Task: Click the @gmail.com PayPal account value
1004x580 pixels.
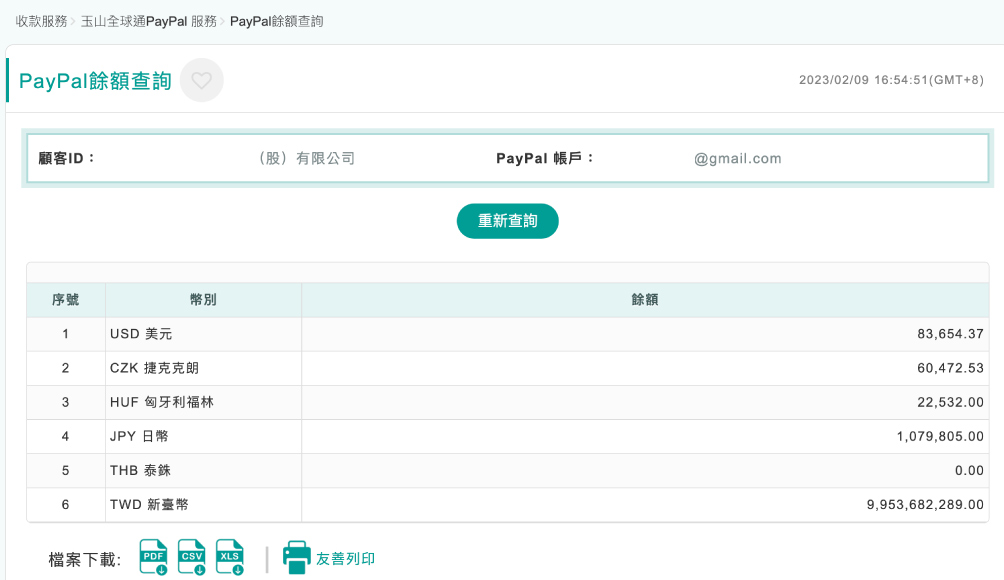Action: tap(738, 158)
